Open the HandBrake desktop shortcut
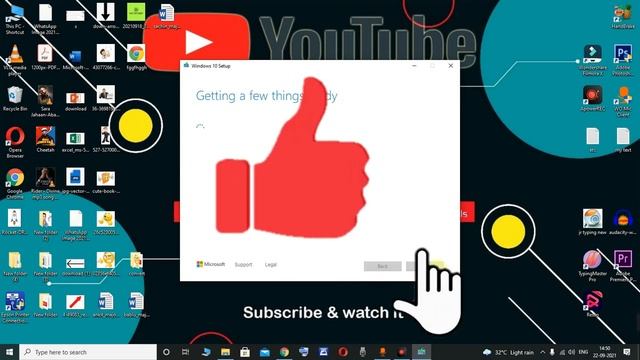 click(623, 16)
